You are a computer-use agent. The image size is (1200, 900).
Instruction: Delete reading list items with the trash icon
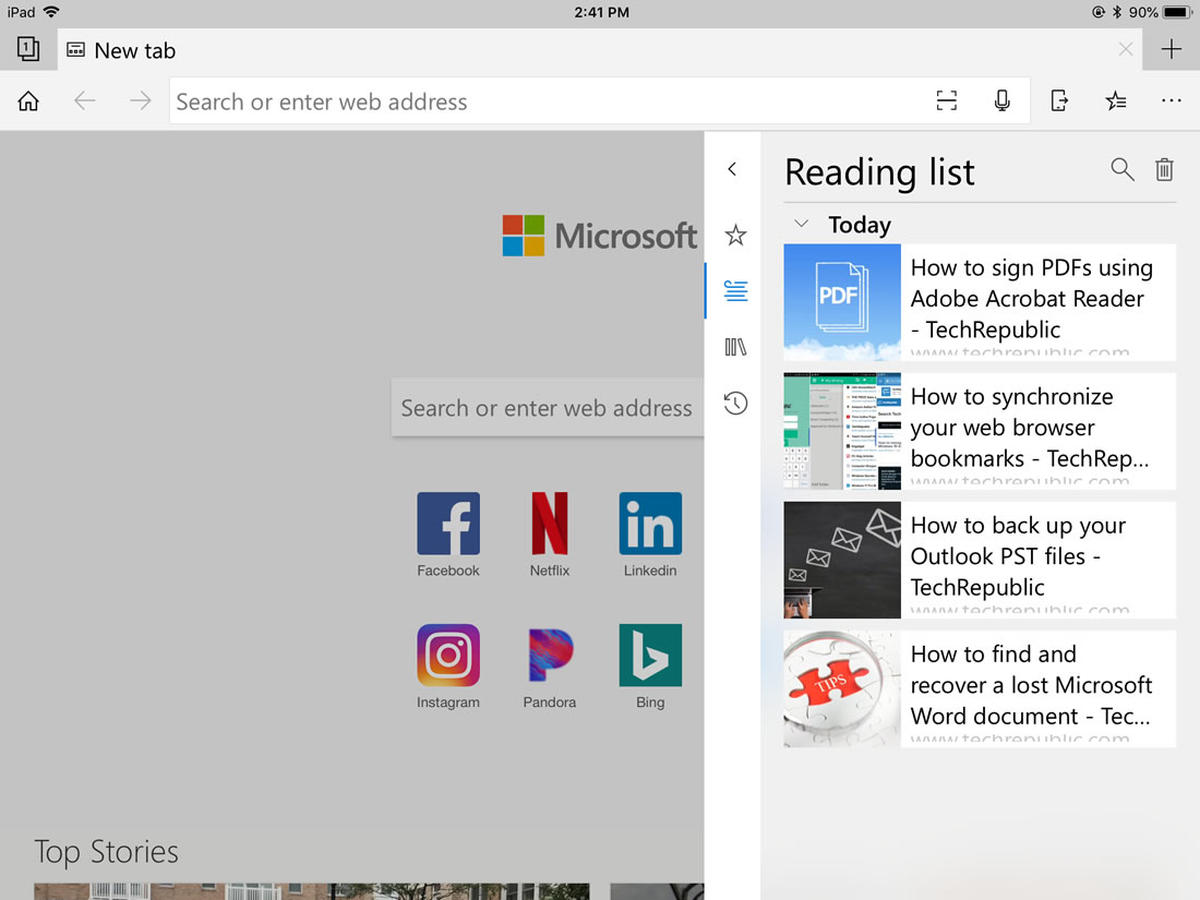1164,170
